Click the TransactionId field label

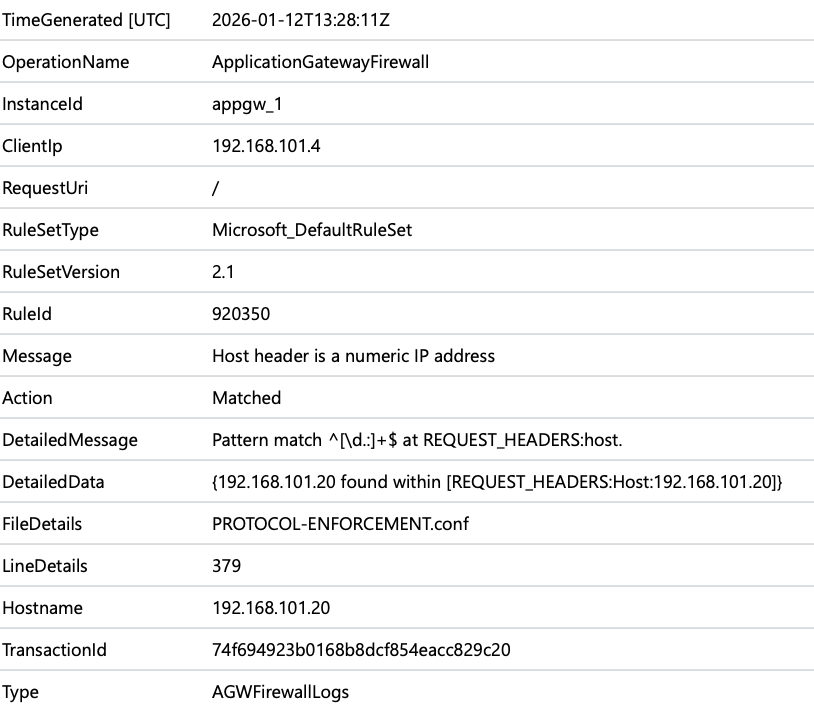54,650
